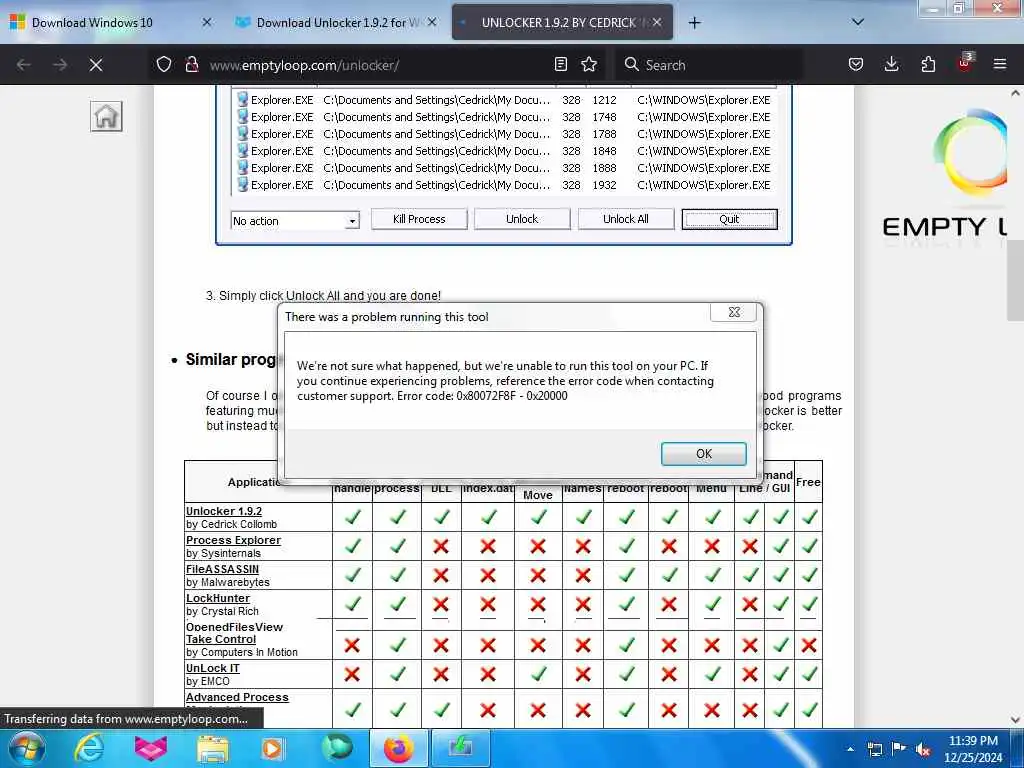Open the UnLock IT link
Screen dimensions: 1024x768
(x=213, y=668)
